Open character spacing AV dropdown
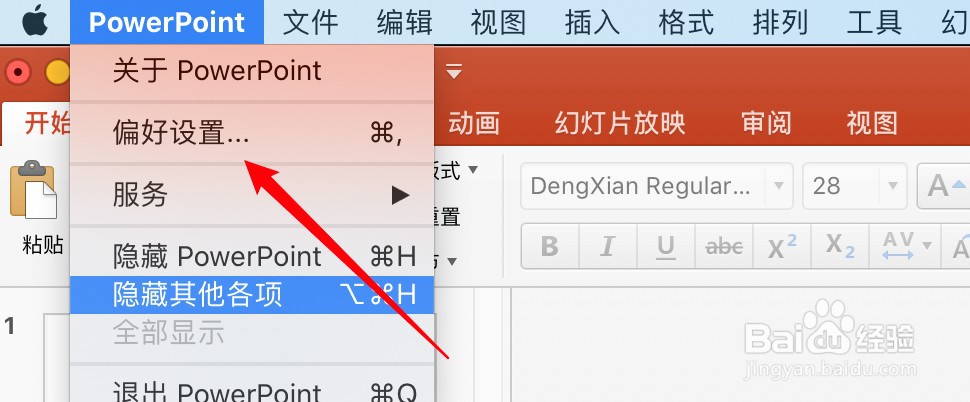The width and height of the screenshot is (970, 402). (x=906, y=246)
